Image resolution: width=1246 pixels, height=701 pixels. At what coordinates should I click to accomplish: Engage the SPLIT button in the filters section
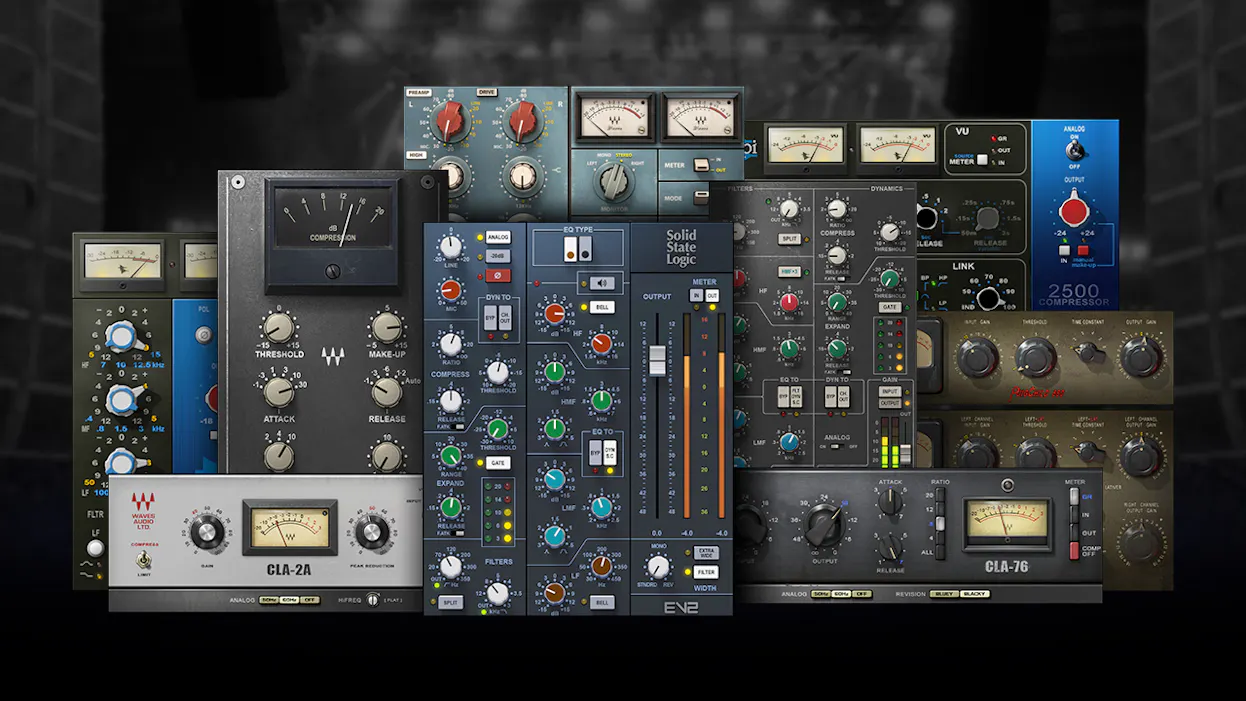tap(452, 602)
